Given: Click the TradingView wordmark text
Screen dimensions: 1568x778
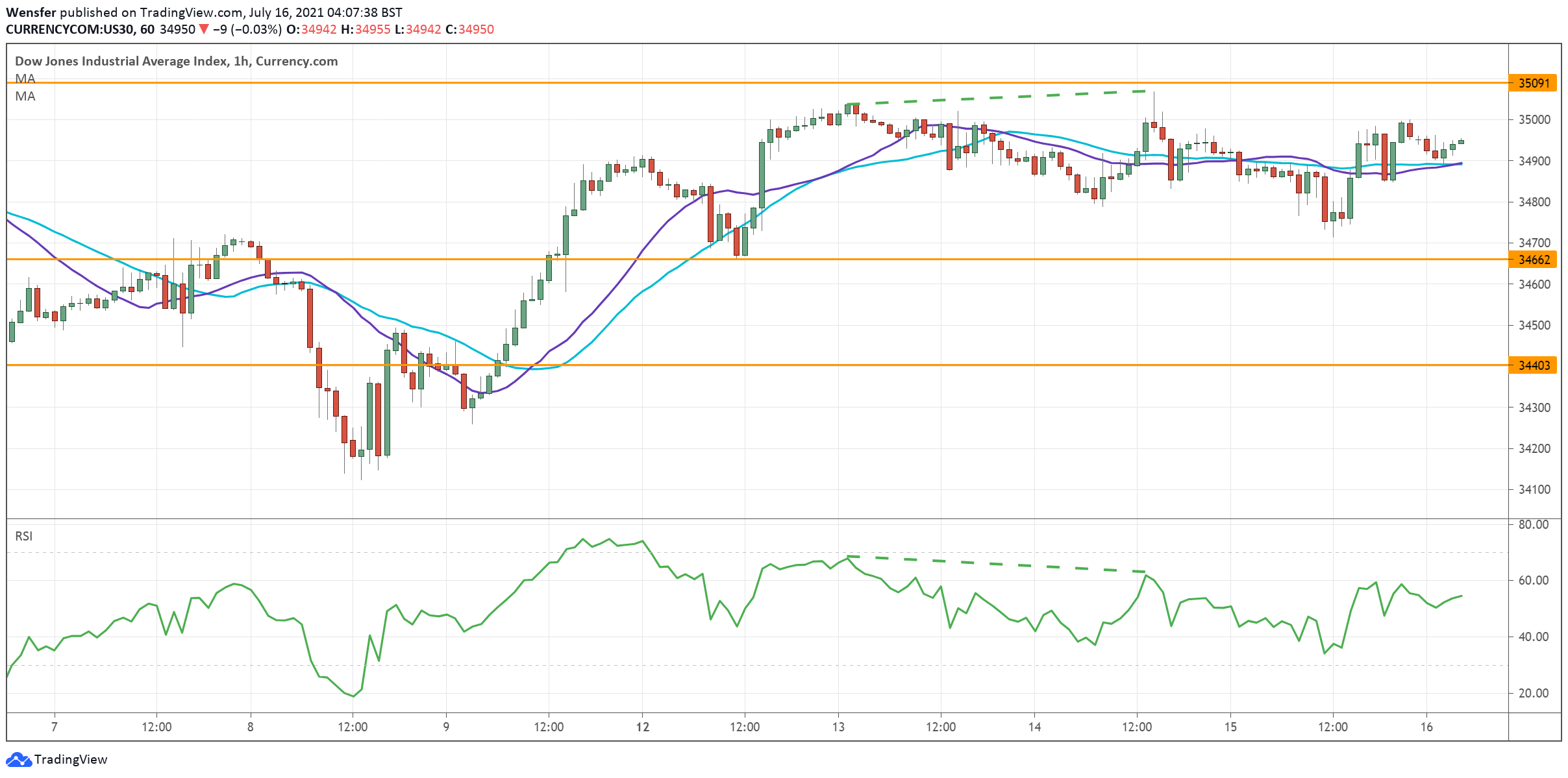Looking at the screenshot, I should 71,759.
